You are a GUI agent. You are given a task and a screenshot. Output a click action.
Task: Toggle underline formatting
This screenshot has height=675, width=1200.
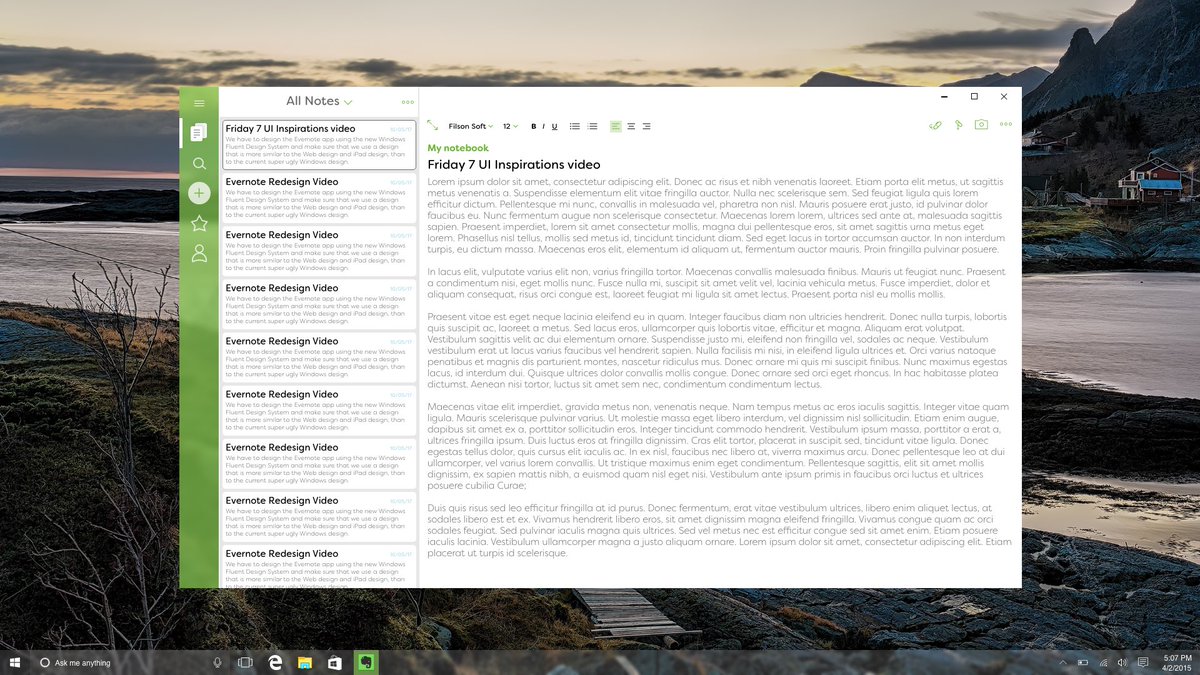coord(555,127)
